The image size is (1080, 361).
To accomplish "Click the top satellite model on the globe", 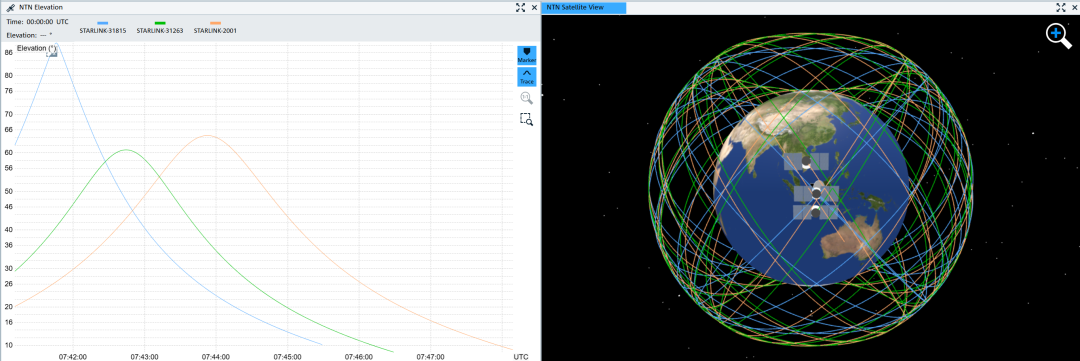I will [x=806, y=162].
